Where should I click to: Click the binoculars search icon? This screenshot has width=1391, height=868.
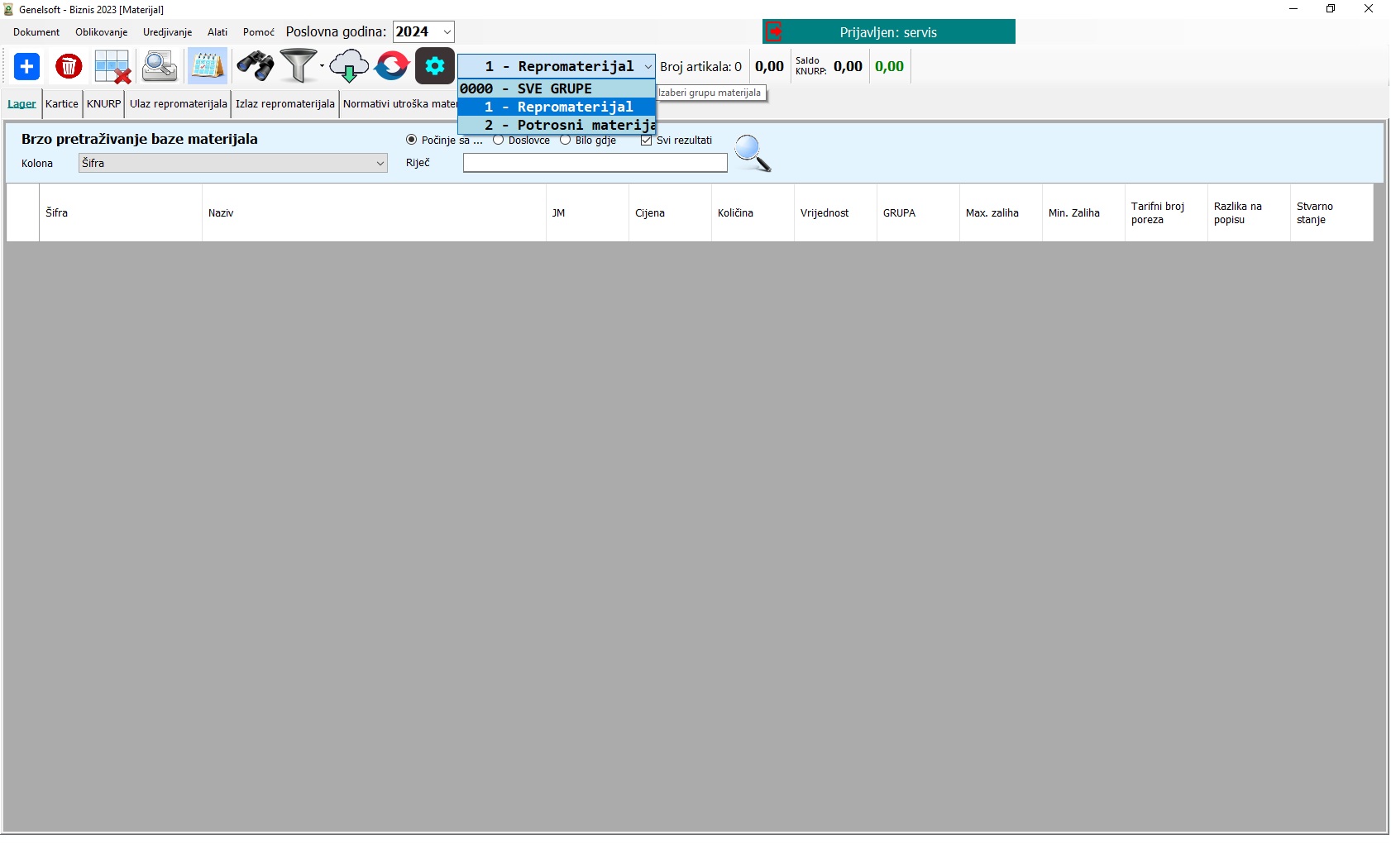click(255, 66)
